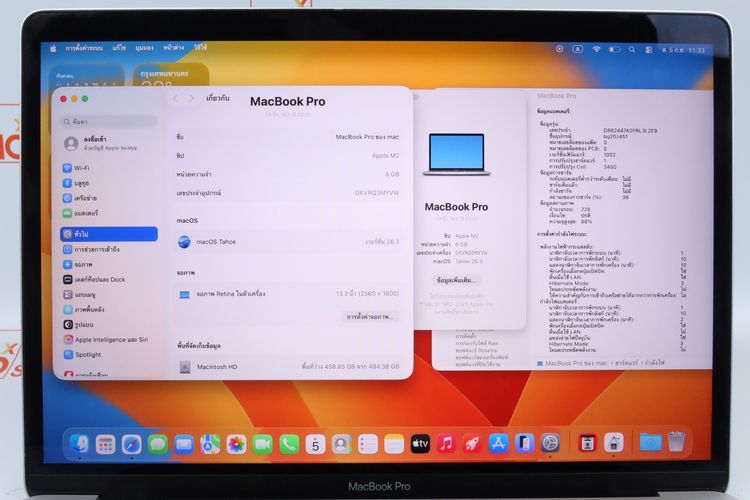Image resolution: width=750 pixels, height=500 pixels.
Task: Open the Apple menu
Action: [53, 48]
